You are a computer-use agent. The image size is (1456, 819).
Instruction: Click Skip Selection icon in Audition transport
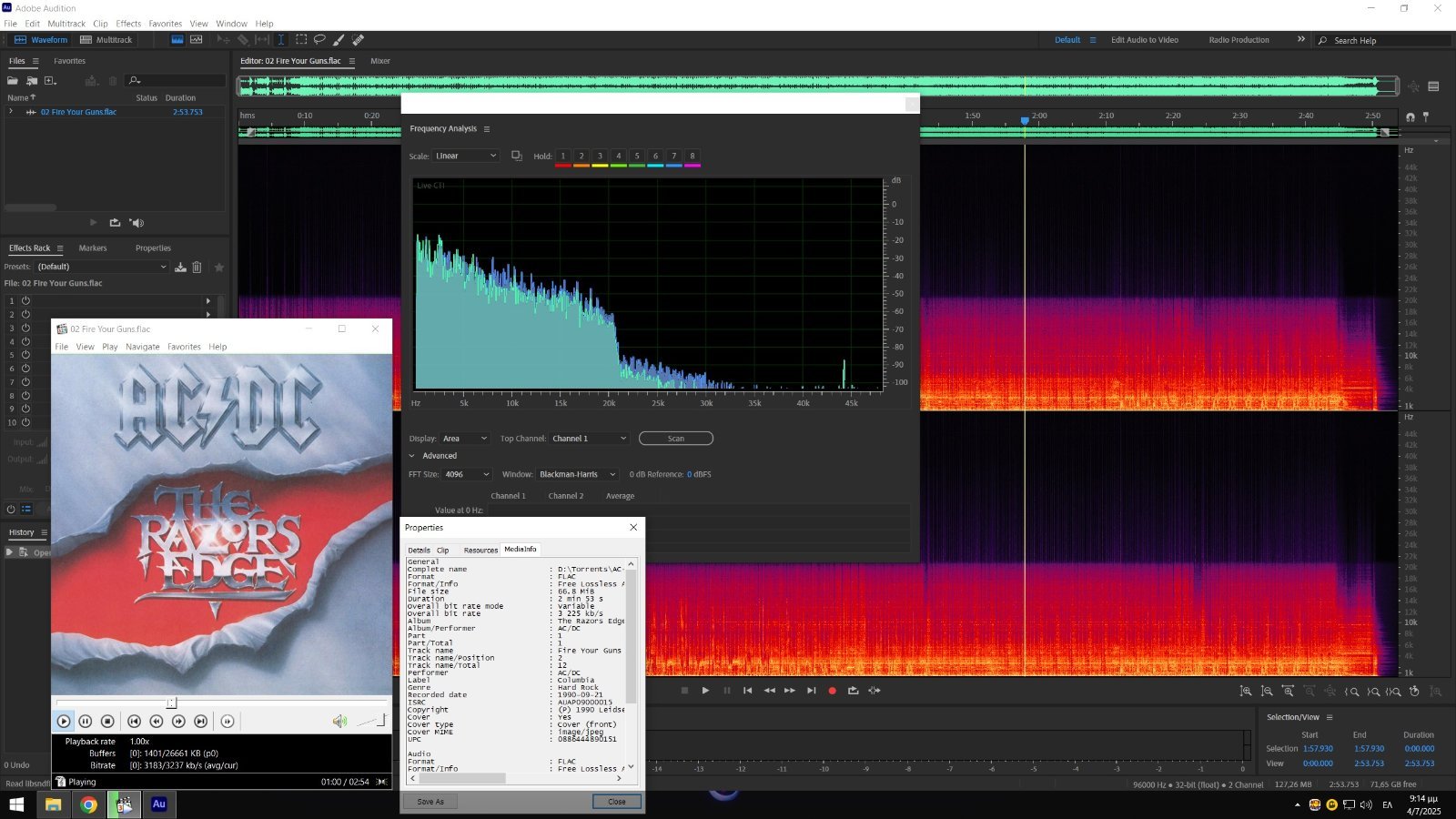point(875,691)
